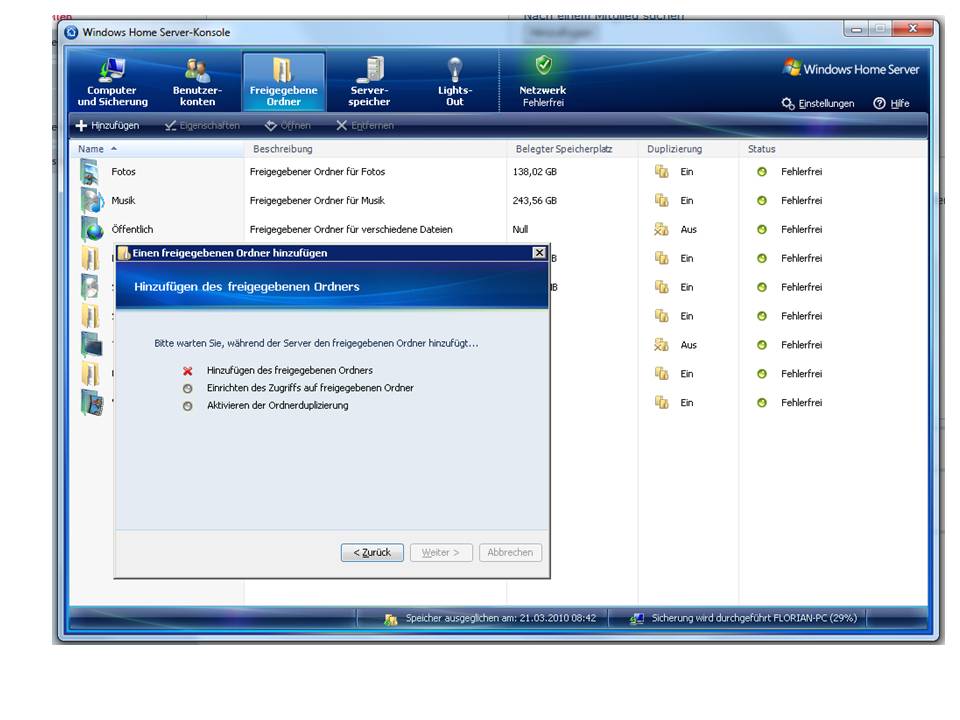Click pending icon beside Einrichten des Zugriffs
Image resolution: width=960 pixels, height=720 pixels.
coord(187,389)
